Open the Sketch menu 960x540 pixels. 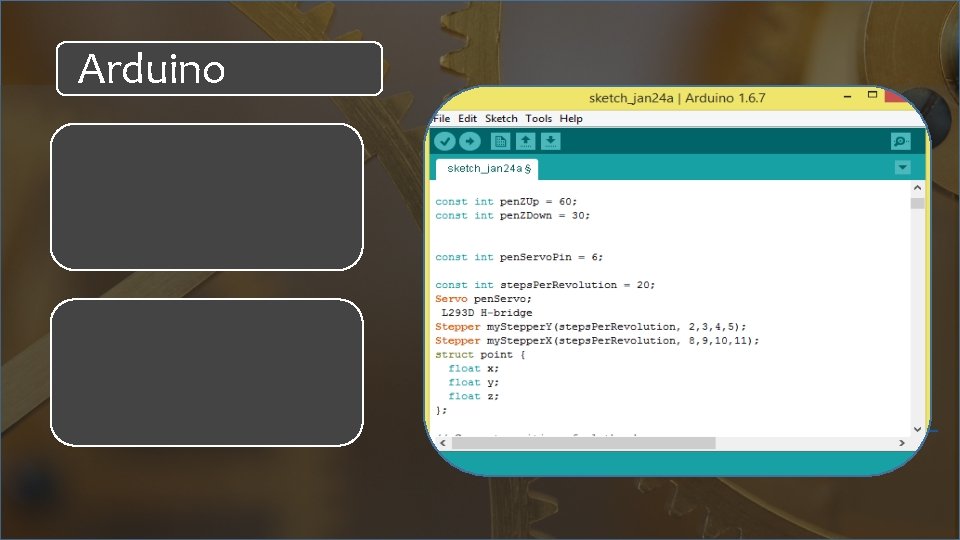click(501, 119)
